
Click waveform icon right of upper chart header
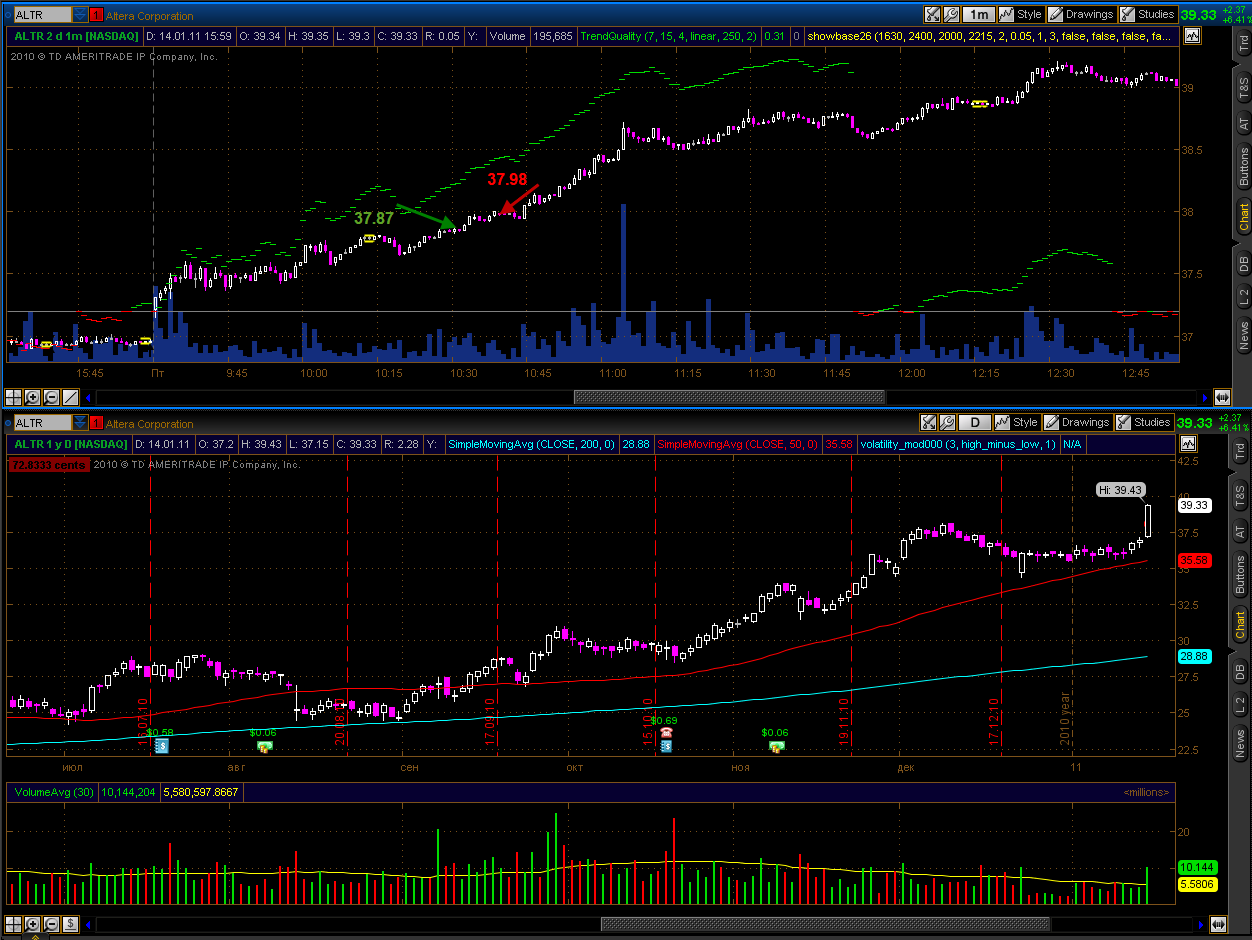coord(1191,35)
